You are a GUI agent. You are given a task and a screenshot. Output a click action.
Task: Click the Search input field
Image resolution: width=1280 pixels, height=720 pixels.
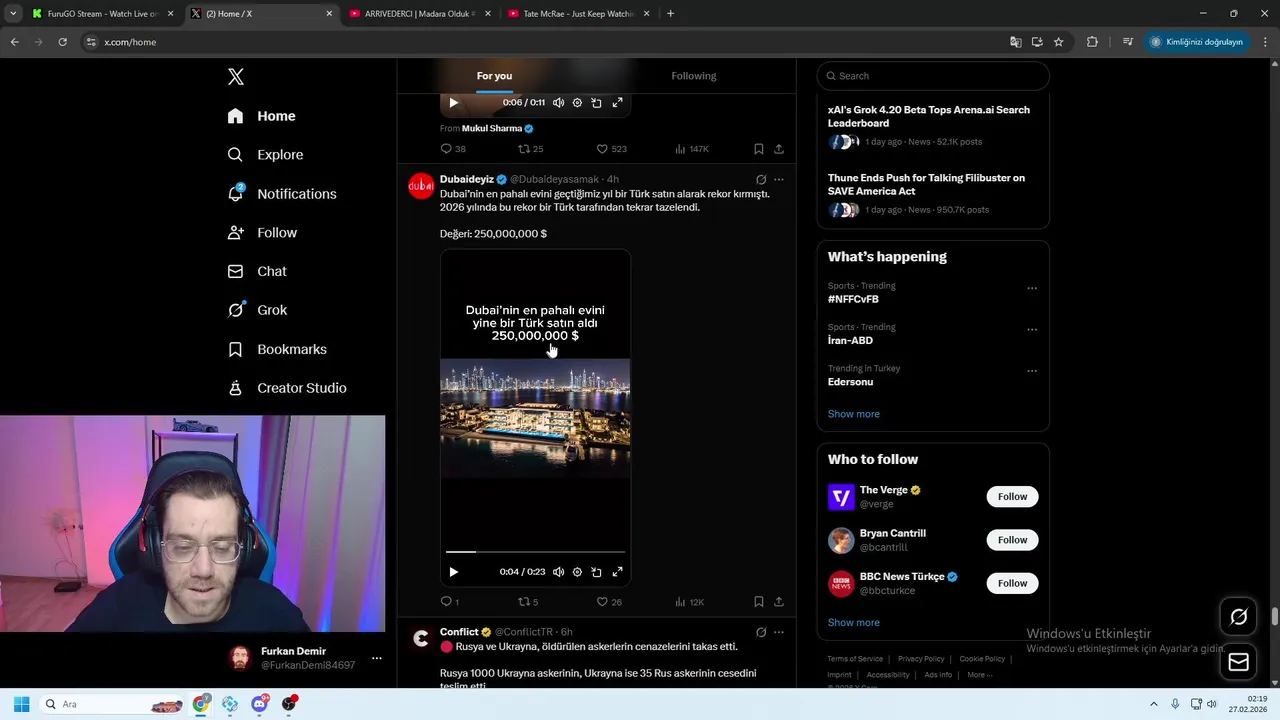click(933, 76)
